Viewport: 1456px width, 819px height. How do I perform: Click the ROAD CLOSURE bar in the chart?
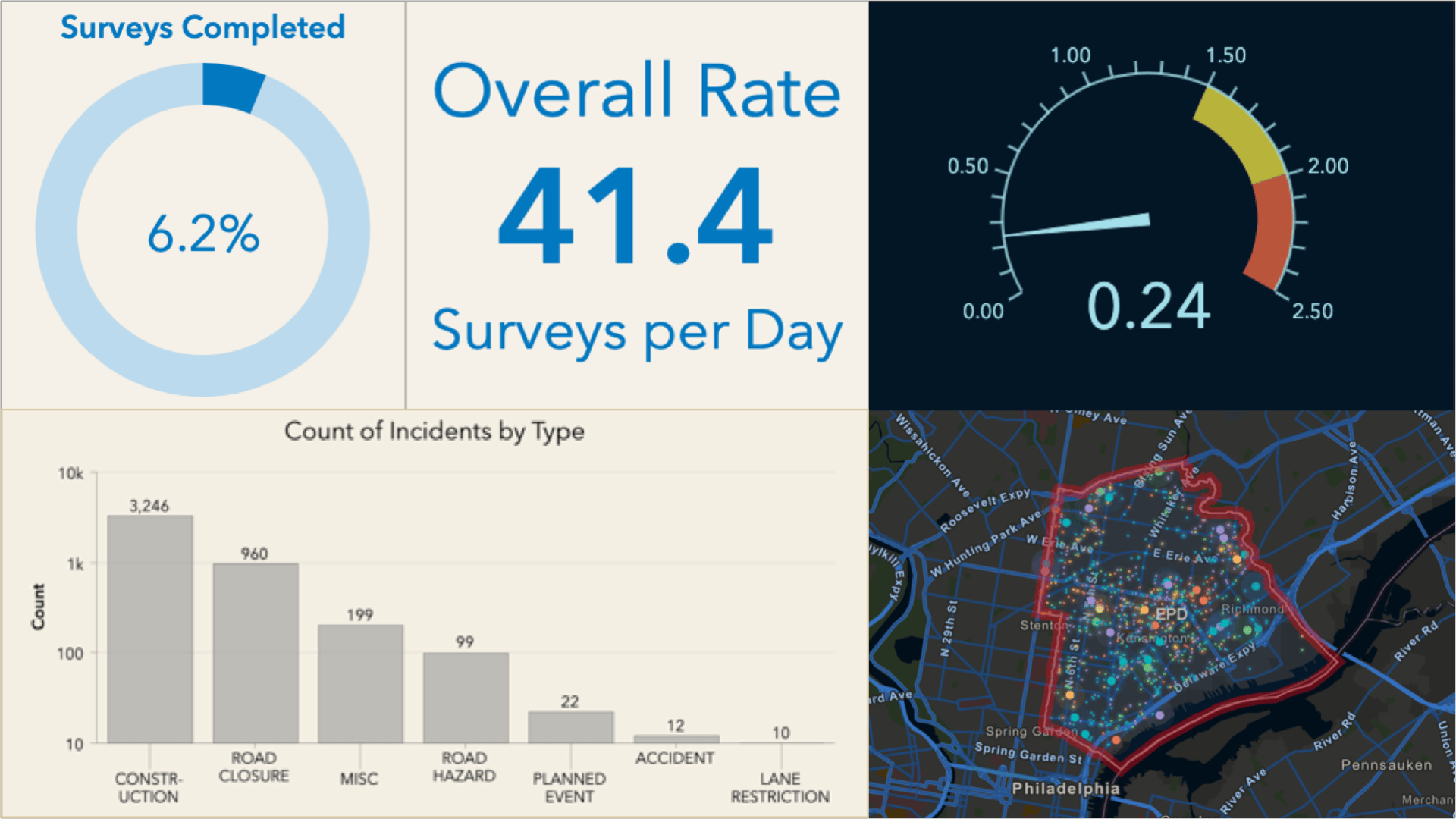(x=254, y=652)
